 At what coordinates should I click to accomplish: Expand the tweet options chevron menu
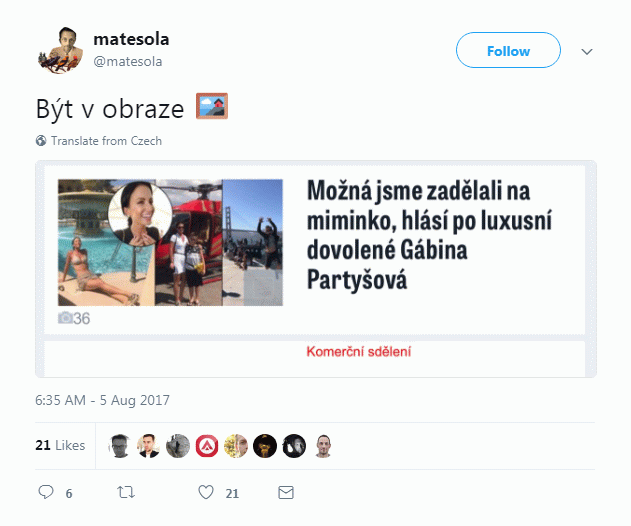[x=587, y=52]
